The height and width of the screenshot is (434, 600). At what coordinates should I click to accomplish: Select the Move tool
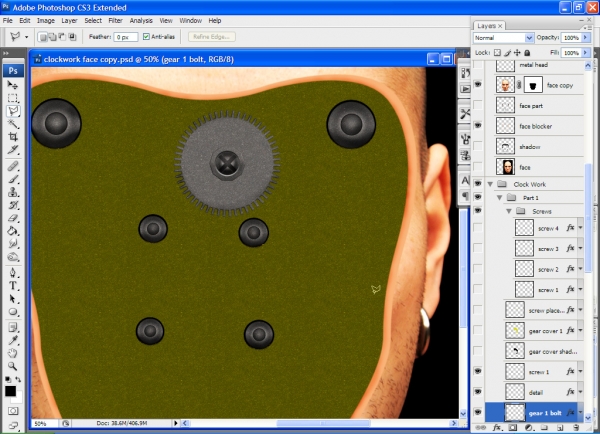pos(13,85)
